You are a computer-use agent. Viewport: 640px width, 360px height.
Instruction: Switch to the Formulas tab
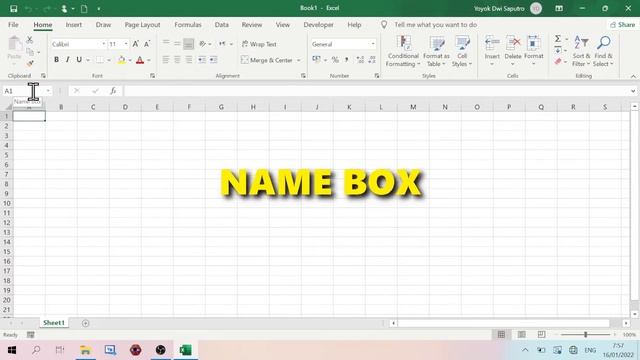point(188,24)
